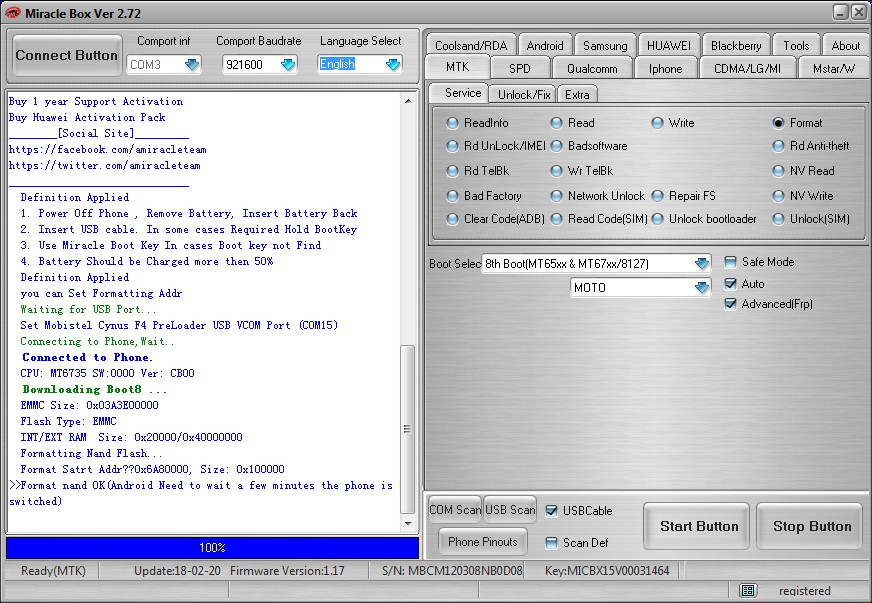
Task: Open the About tab
Action: [x=845, y=46]
